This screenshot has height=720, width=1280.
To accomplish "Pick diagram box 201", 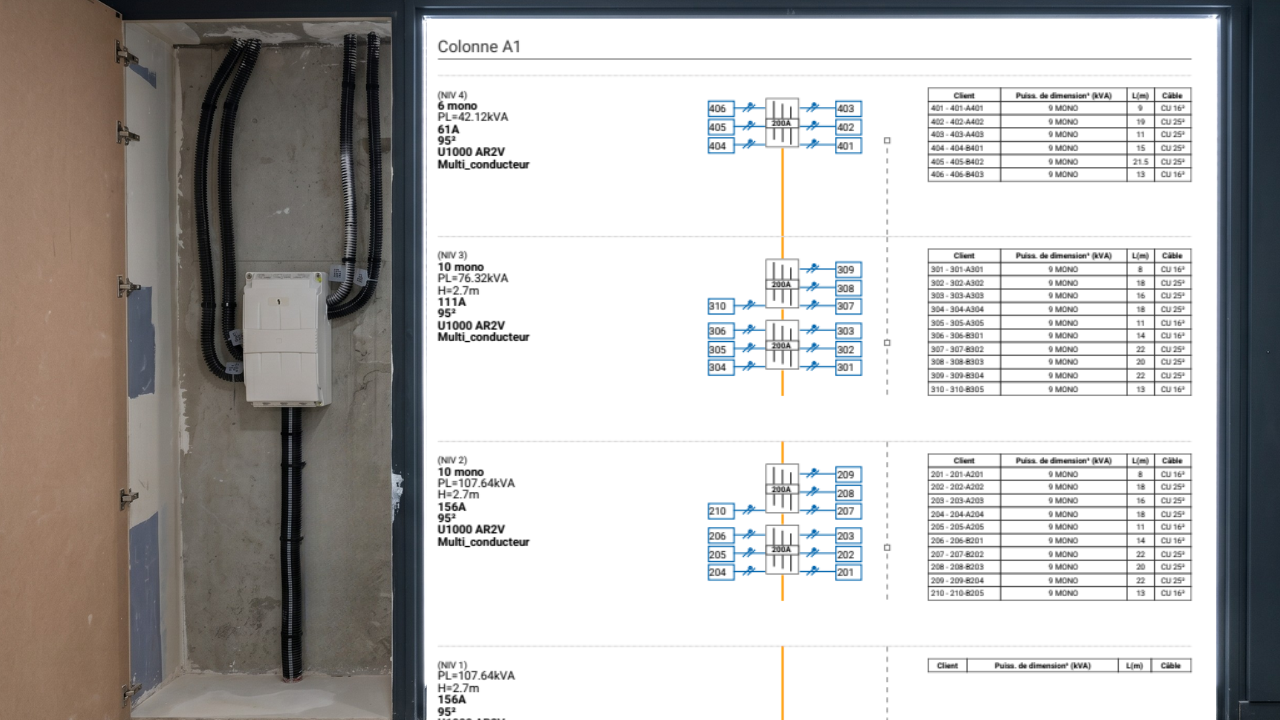I will click(847, 572).
